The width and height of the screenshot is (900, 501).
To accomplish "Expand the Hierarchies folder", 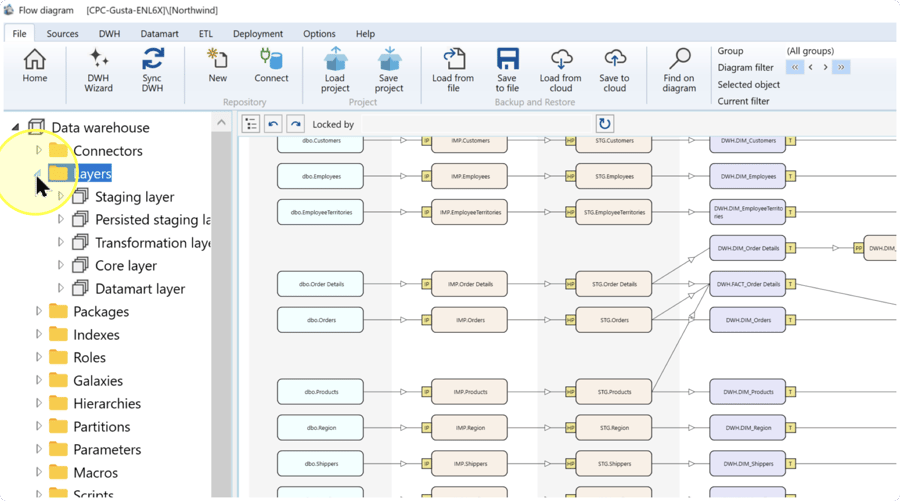I will click(x=38, y=403).
